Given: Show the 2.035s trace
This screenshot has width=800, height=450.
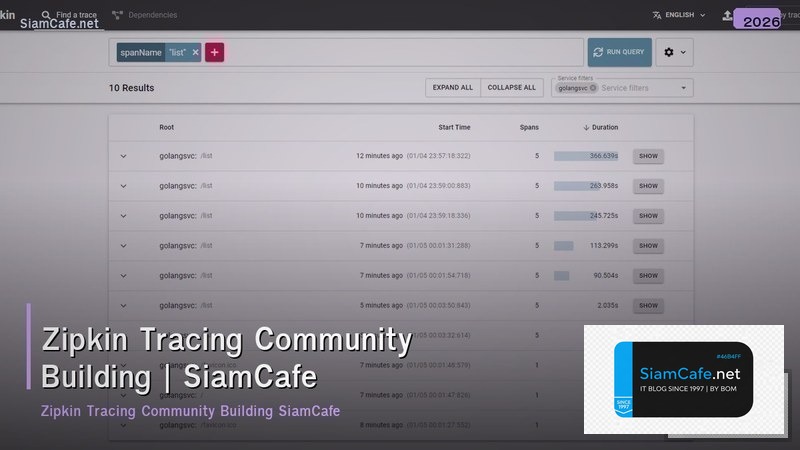Looking at the screenshot, I should (x=648, y=306).
